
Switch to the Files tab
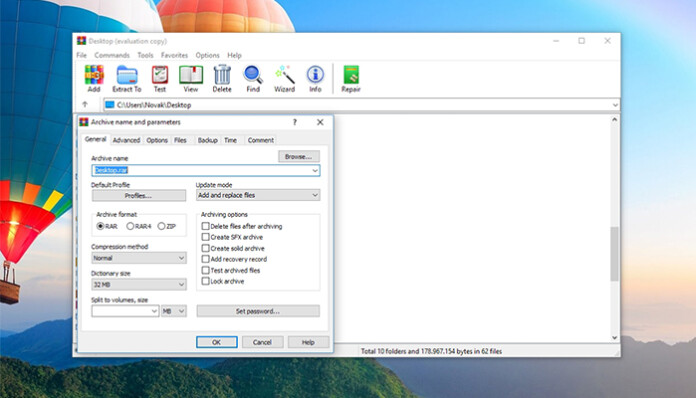[x=180, y=140]
